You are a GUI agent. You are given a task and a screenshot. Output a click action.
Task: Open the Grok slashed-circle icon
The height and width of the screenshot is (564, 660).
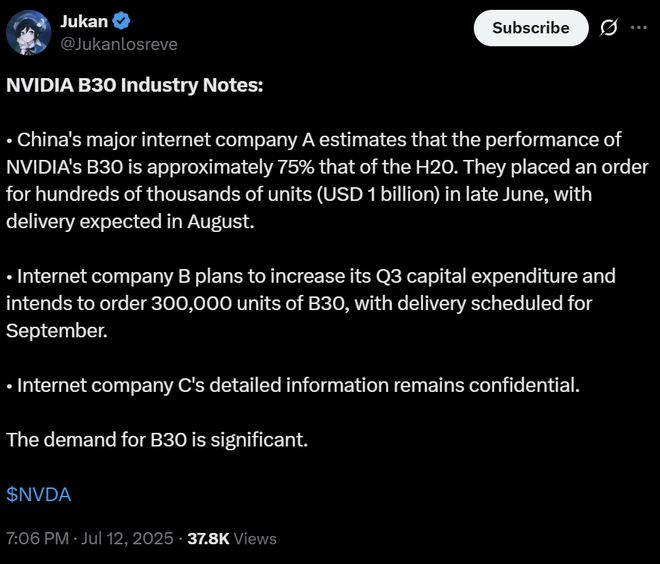tap(607, 28)
